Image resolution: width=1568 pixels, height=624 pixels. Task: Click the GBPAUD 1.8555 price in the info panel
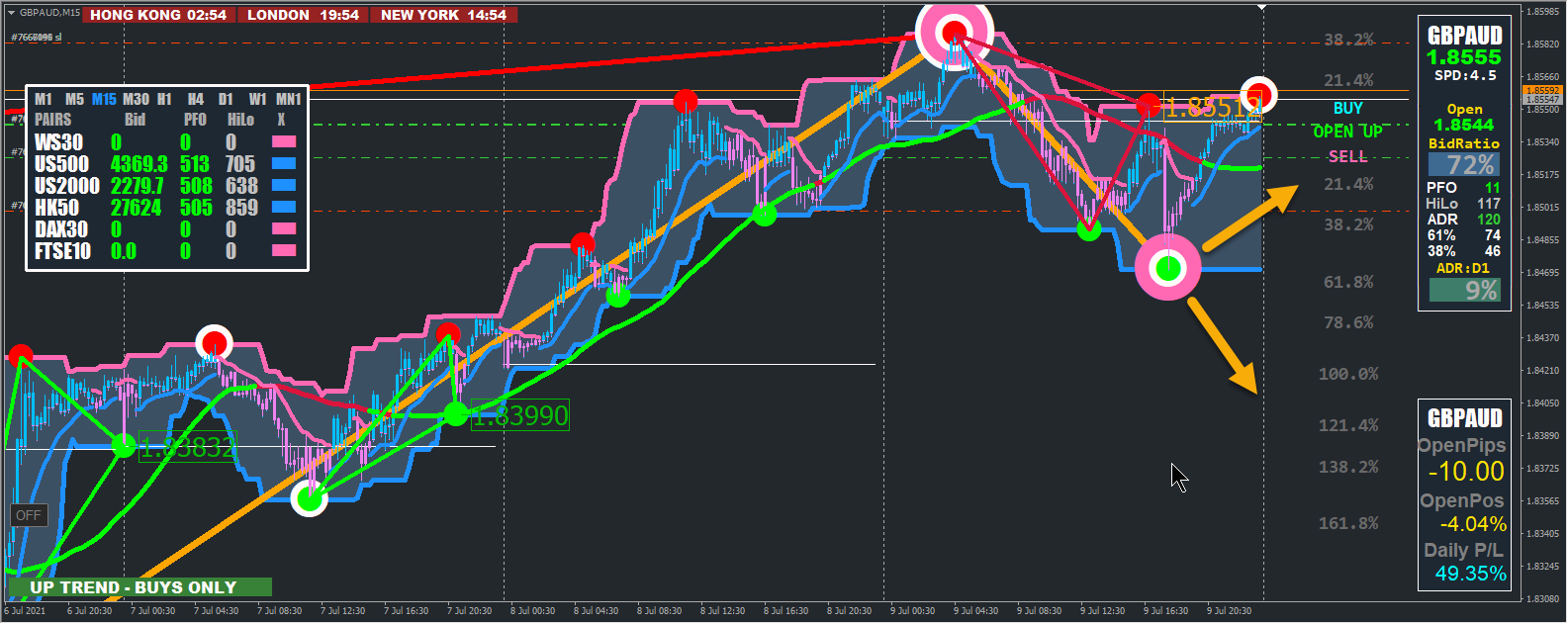pos(1464,57)
